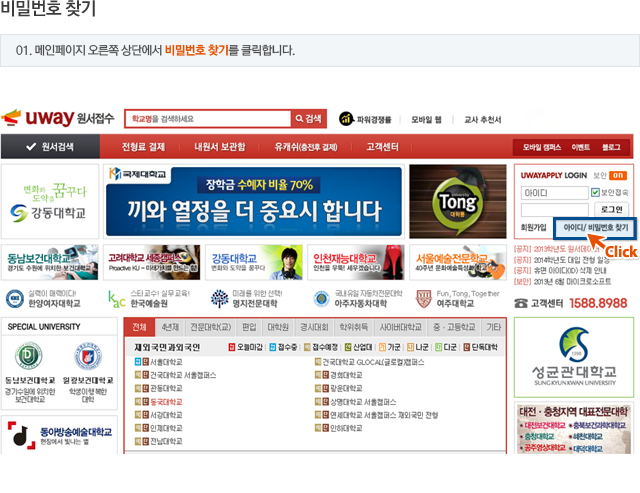
Task: Click the 원광보건대학교 round emblem
Action: pyautogui.click(x=88, y=356)
